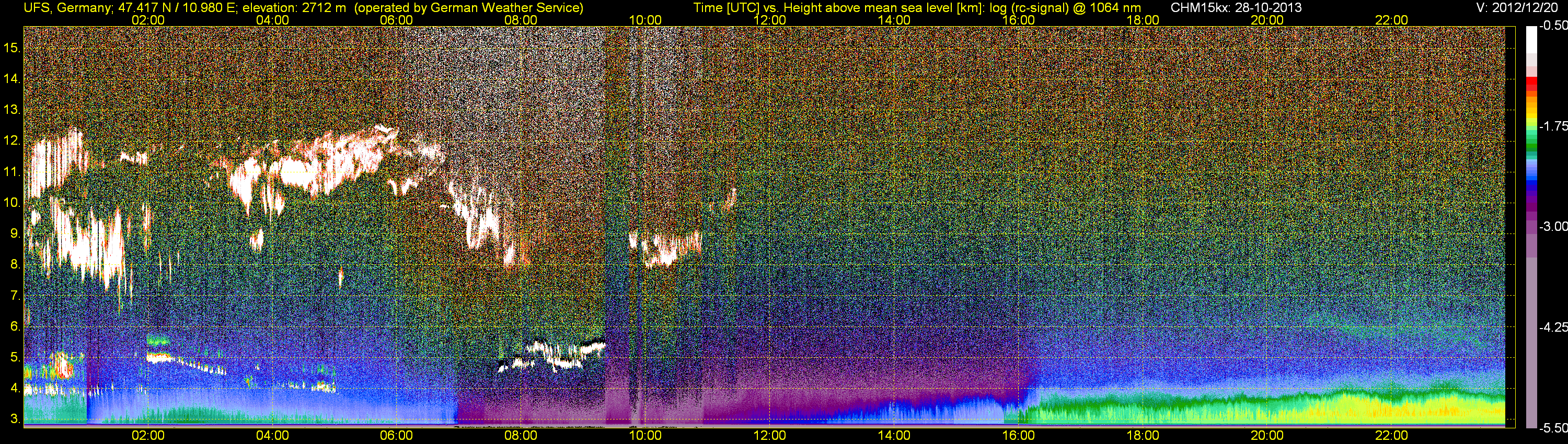Click the height axis label '15.'
Screen dimensions: 1568x444
12,48
